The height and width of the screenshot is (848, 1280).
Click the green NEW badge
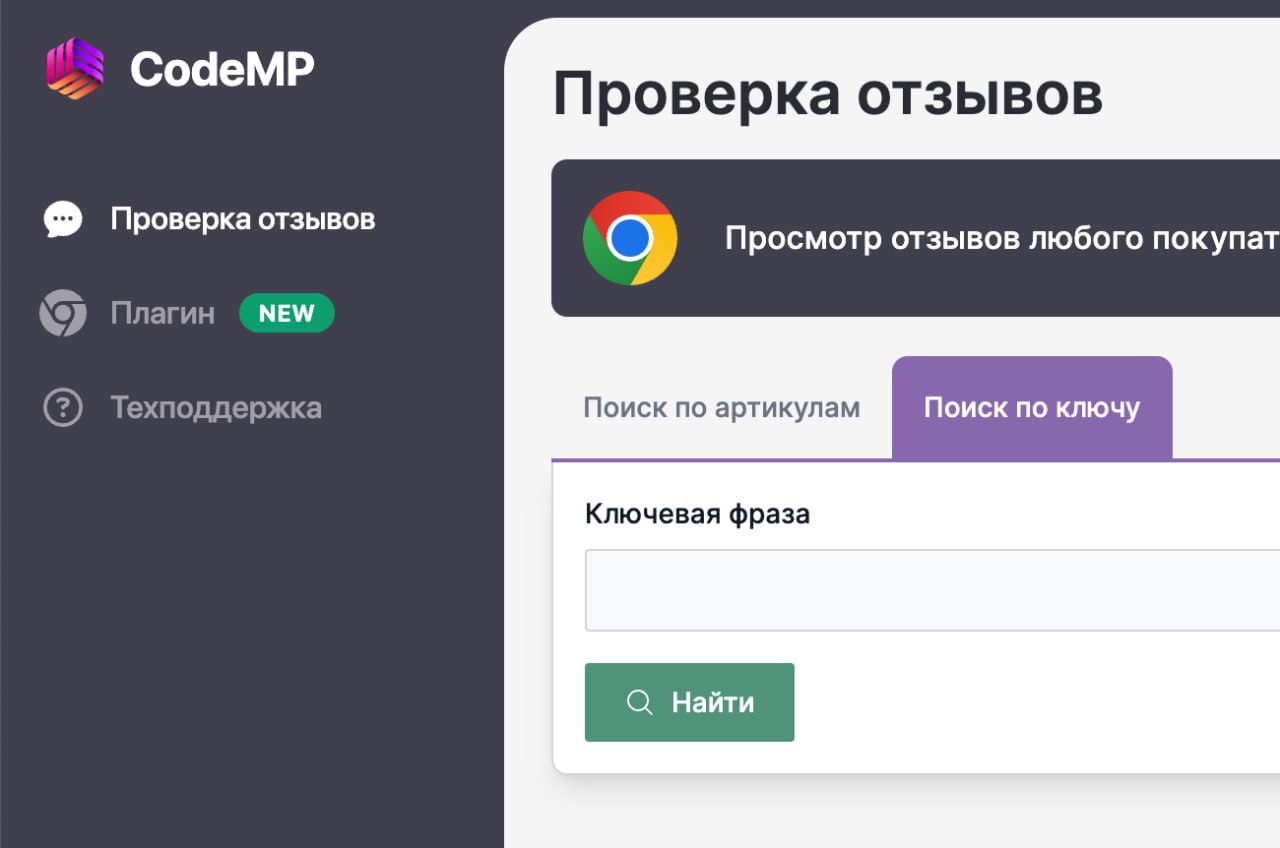click(287, 313)
